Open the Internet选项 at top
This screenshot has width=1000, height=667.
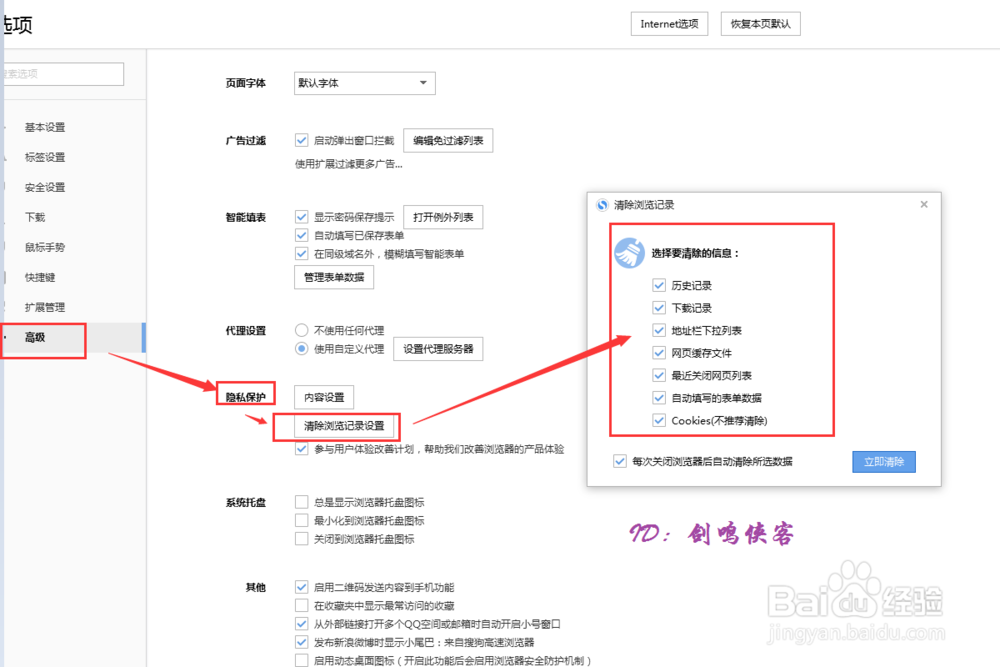(x=668, y=23)
